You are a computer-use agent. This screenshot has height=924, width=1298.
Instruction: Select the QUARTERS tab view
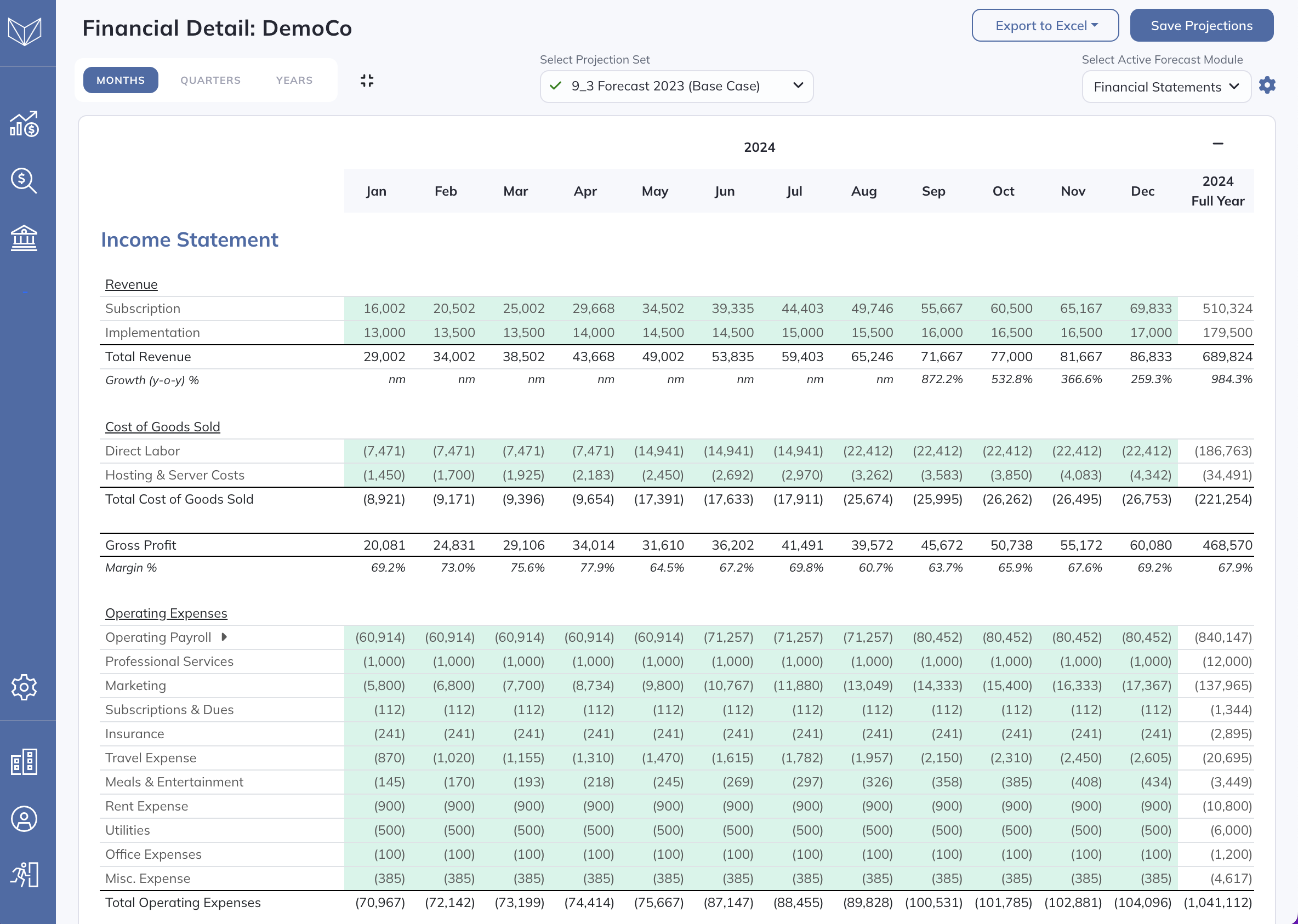[x=211, y=79]
